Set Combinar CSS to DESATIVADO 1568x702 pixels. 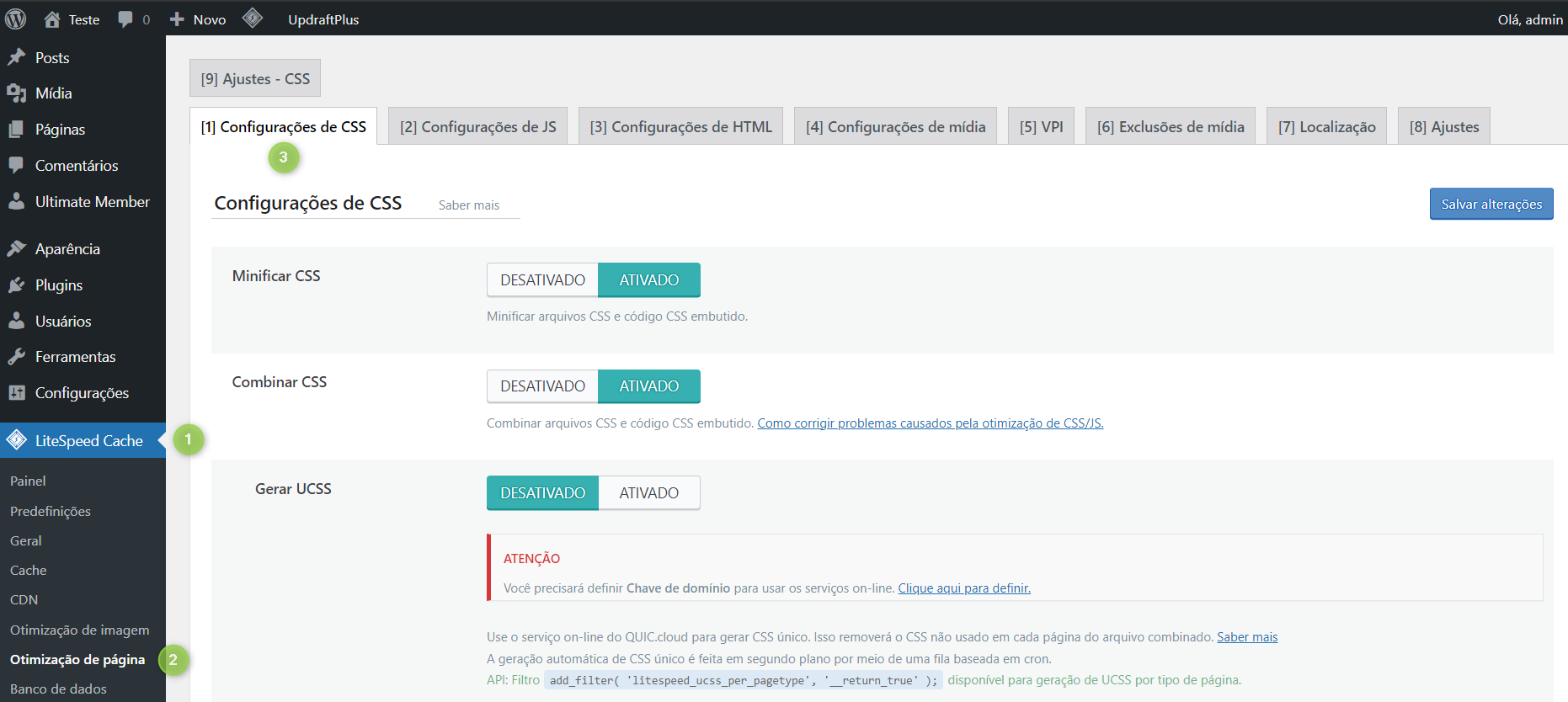click(x=542, y=386)
